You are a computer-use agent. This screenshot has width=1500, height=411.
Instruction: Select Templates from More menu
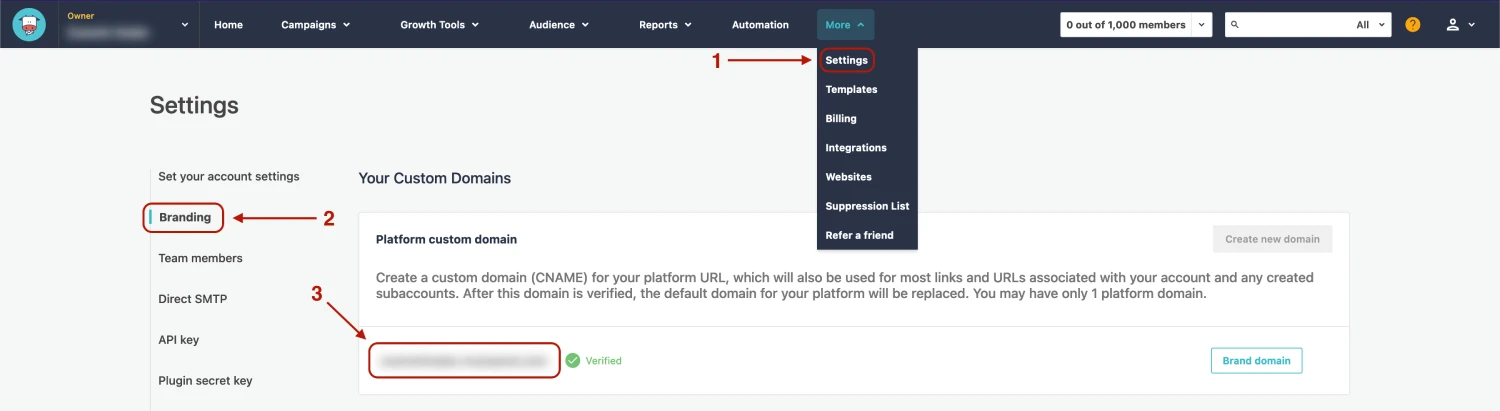pos(851,89)
